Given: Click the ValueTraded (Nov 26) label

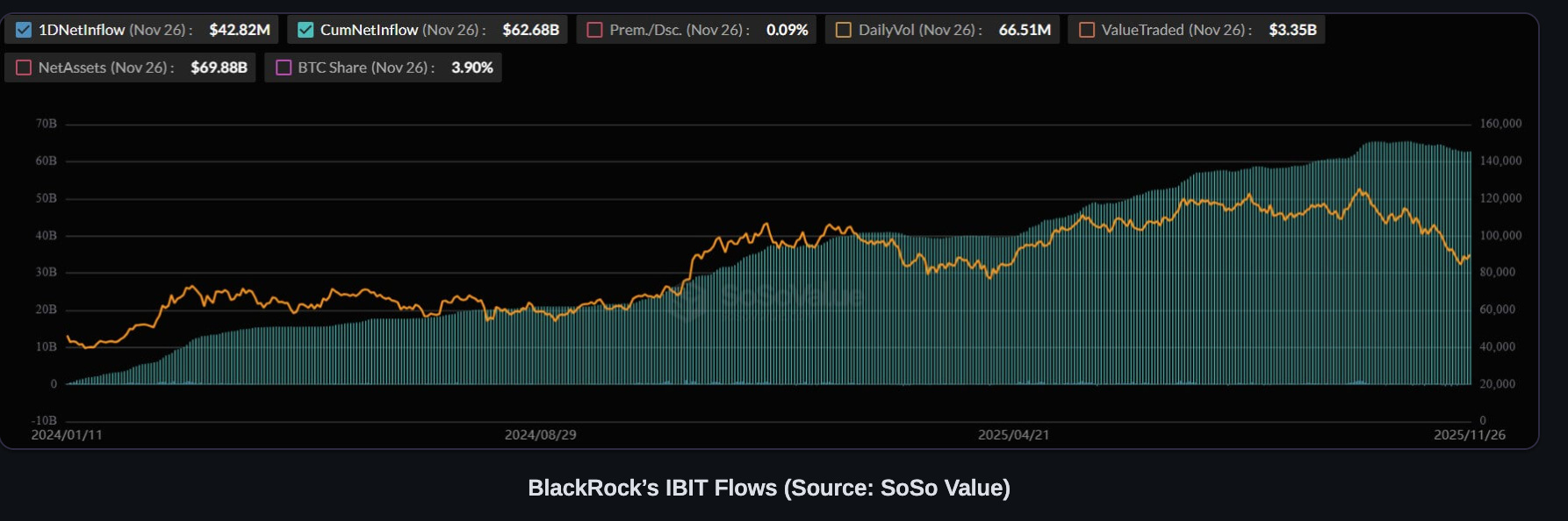Looking at the screenshot, I should pos(1176,30).
